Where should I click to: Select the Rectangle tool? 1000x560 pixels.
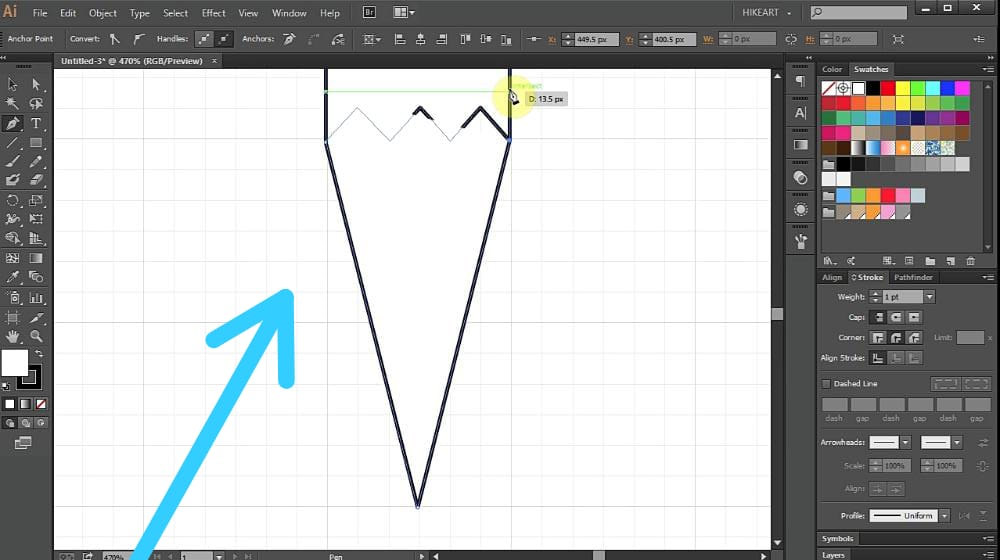point(36,143)
